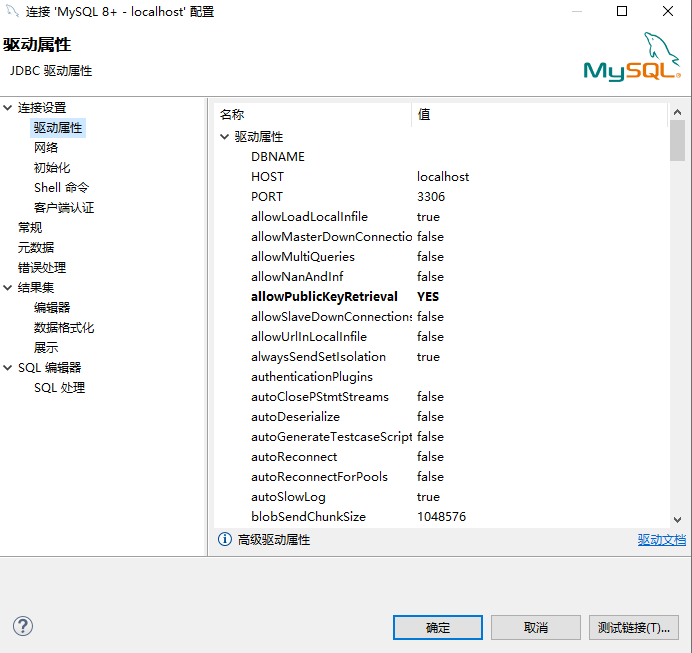Click the 3306 value of PORT
The image size is (692, 653).
point(431,196)
